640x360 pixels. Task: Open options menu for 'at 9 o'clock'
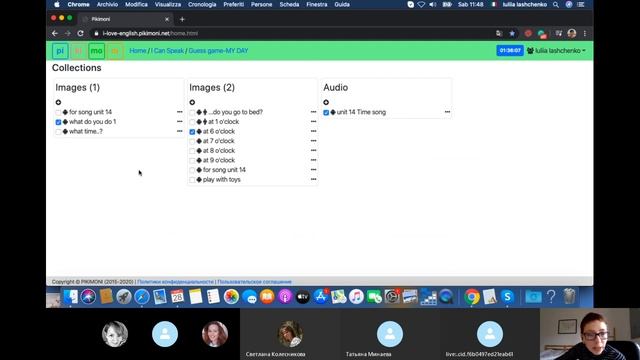pyautogui.click(x=313, y=160)
